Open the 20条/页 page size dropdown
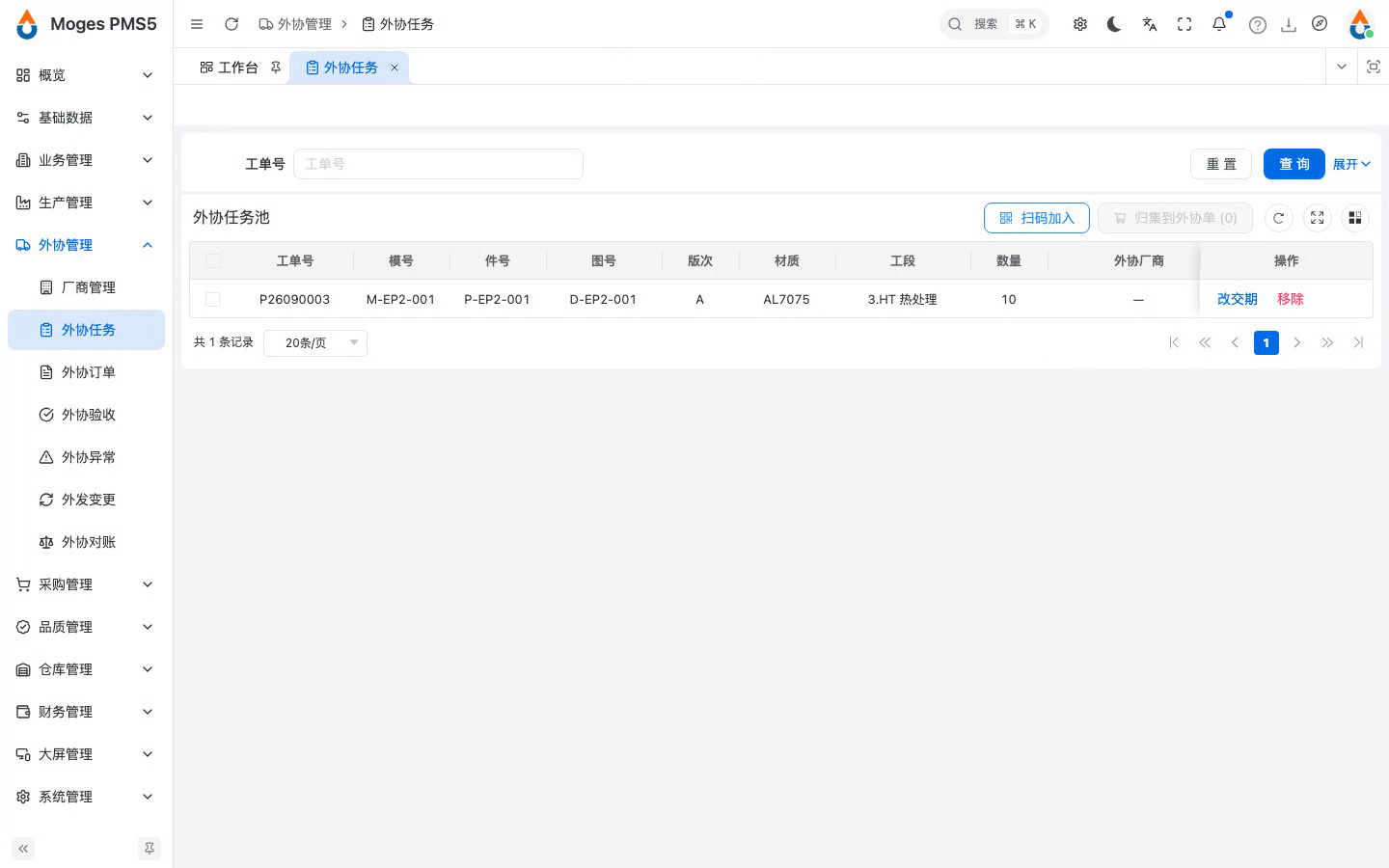This screenshot has height=868, width=1389. [x=315, y=342]
